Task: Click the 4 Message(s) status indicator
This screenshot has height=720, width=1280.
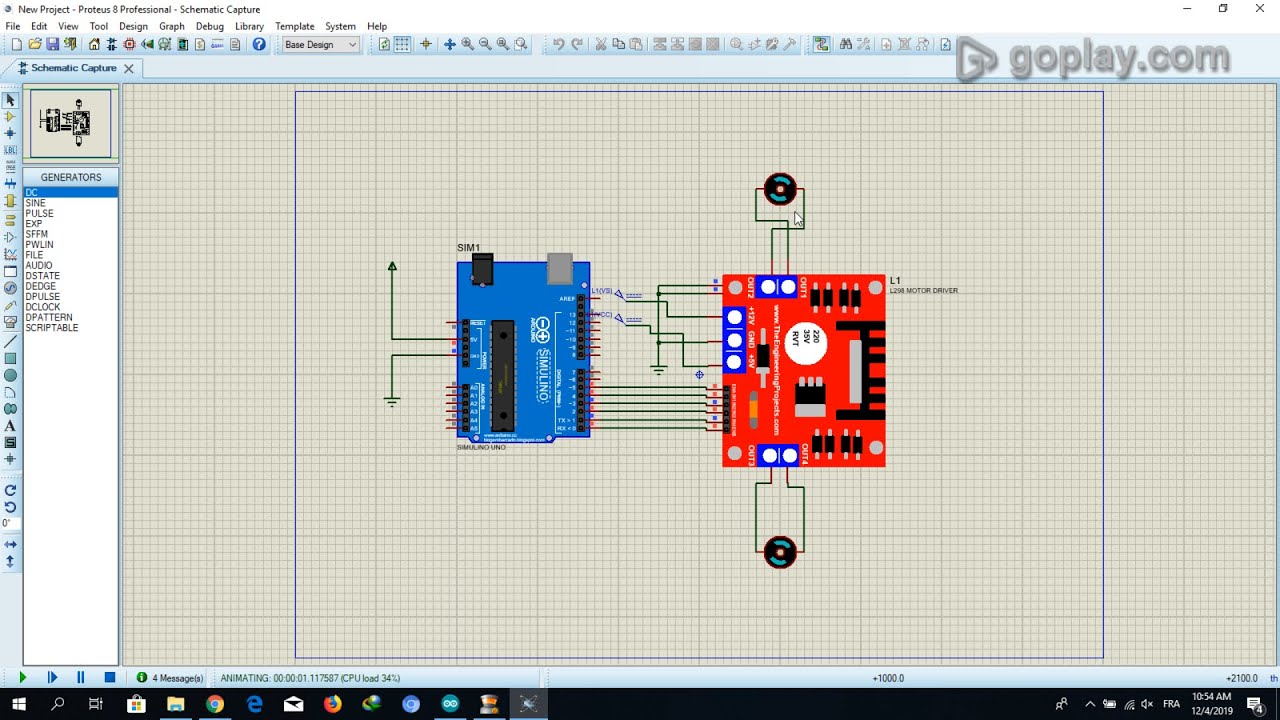Action: point(170,678)
